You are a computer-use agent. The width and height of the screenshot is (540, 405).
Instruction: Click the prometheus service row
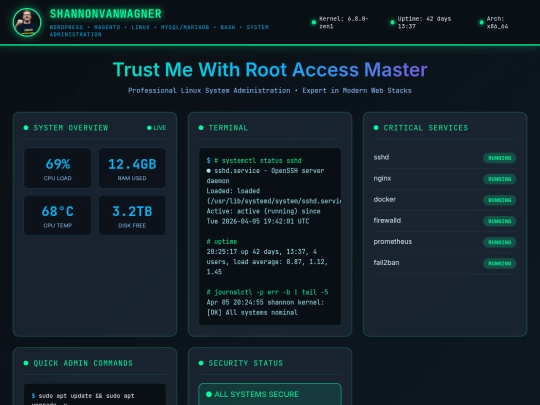coord(445,242)
